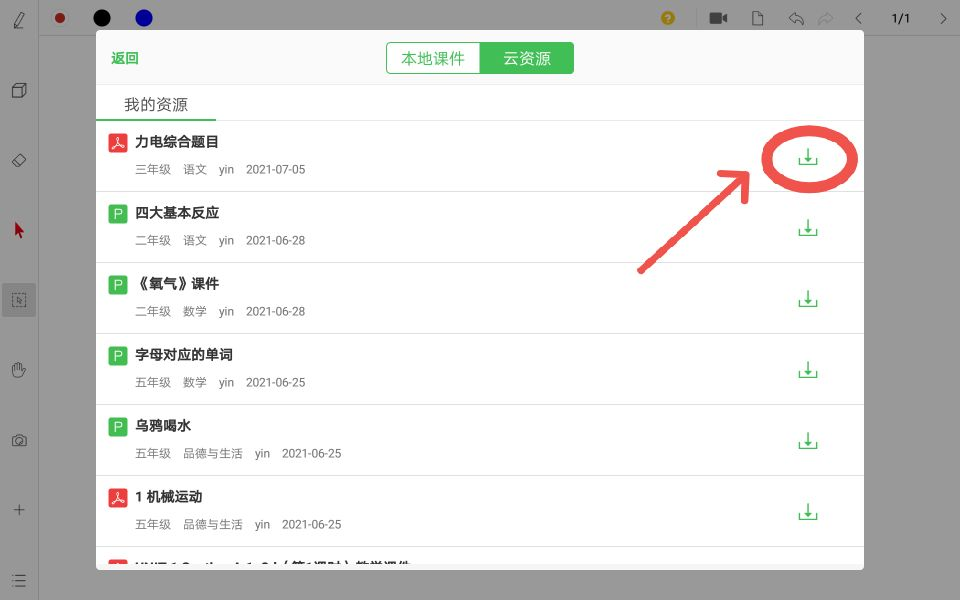Go to previous page arrow
960x600 pixels.
858,18
